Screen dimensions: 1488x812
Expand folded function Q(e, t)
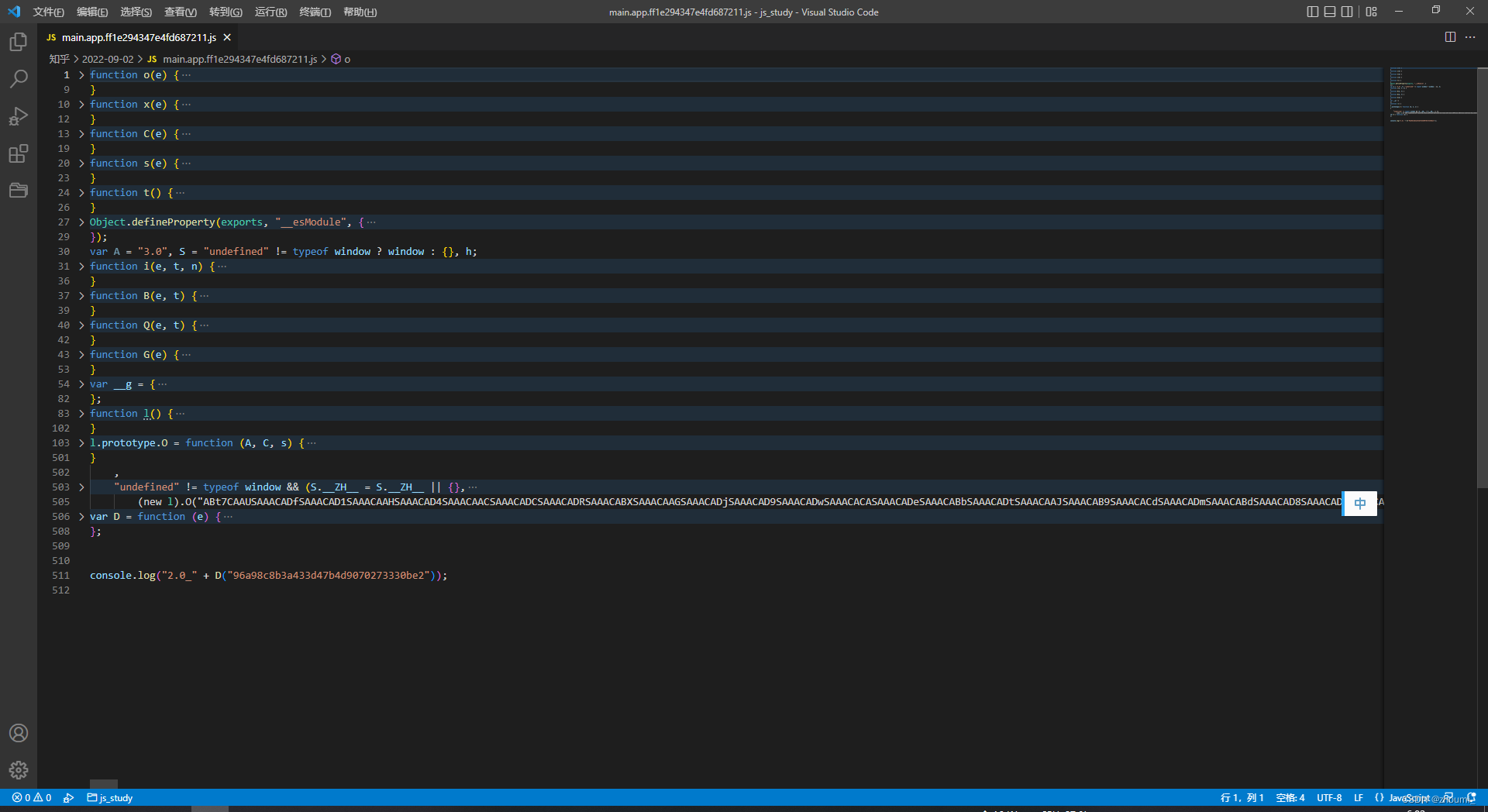click(x=81, y=325)
